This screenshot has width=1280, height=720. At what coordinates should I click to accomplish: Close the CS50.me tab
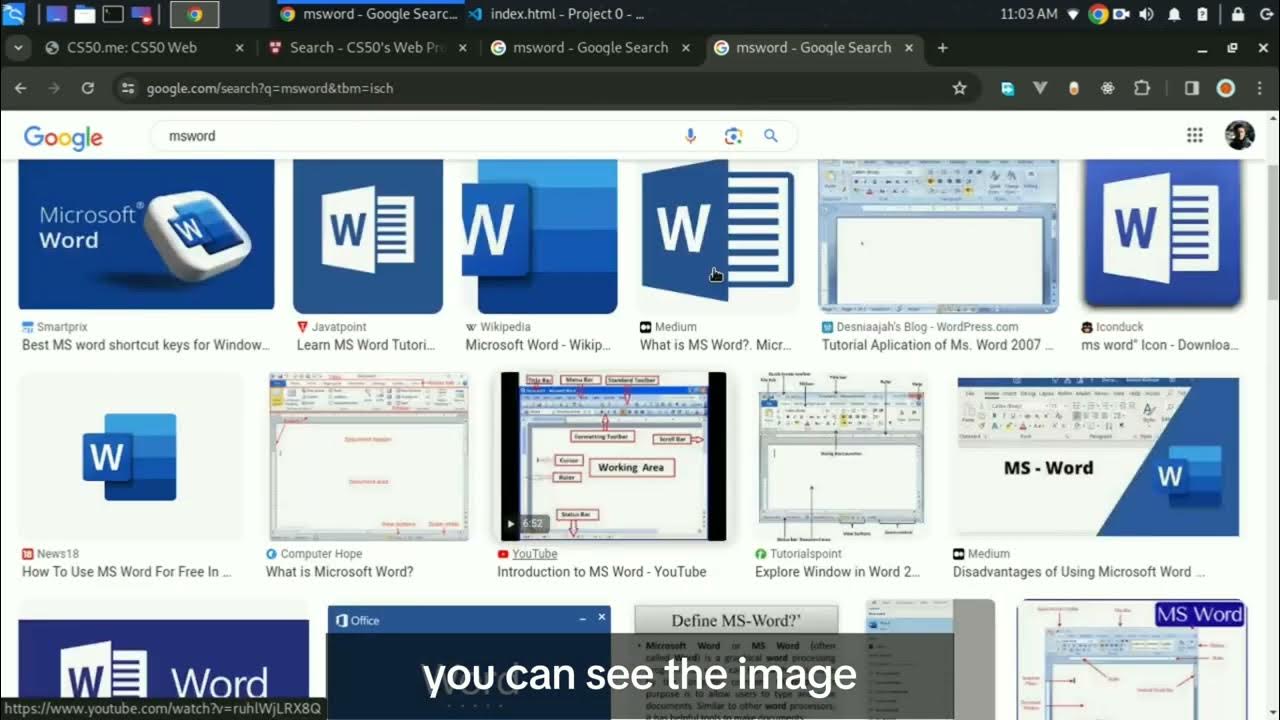click(x=239, y=47)
